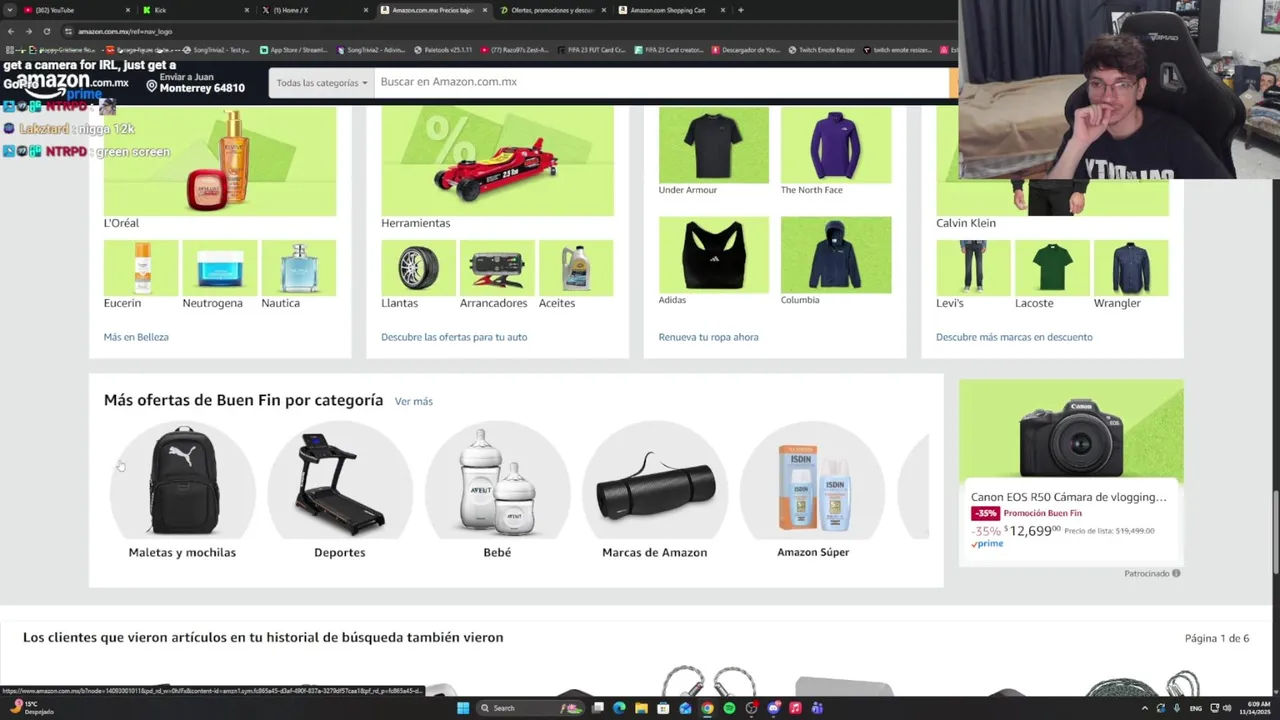
Task: Open the Ofertas, promociones y descuentos tab
Action: pyautogui.click(x=552, y=10)
